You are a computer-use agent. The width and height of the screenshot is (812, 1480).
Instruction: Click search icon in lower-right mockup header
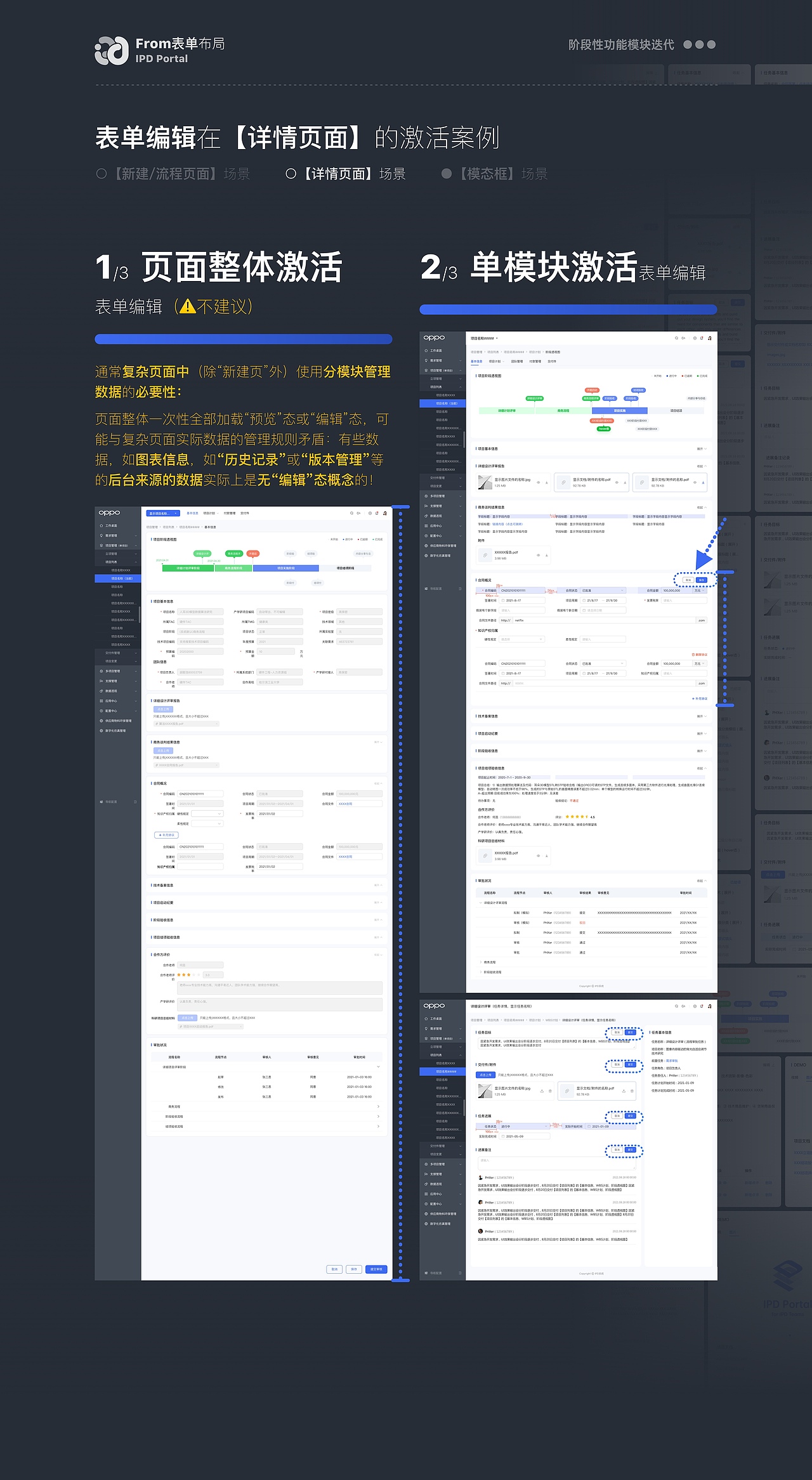tap(676, 1006)
